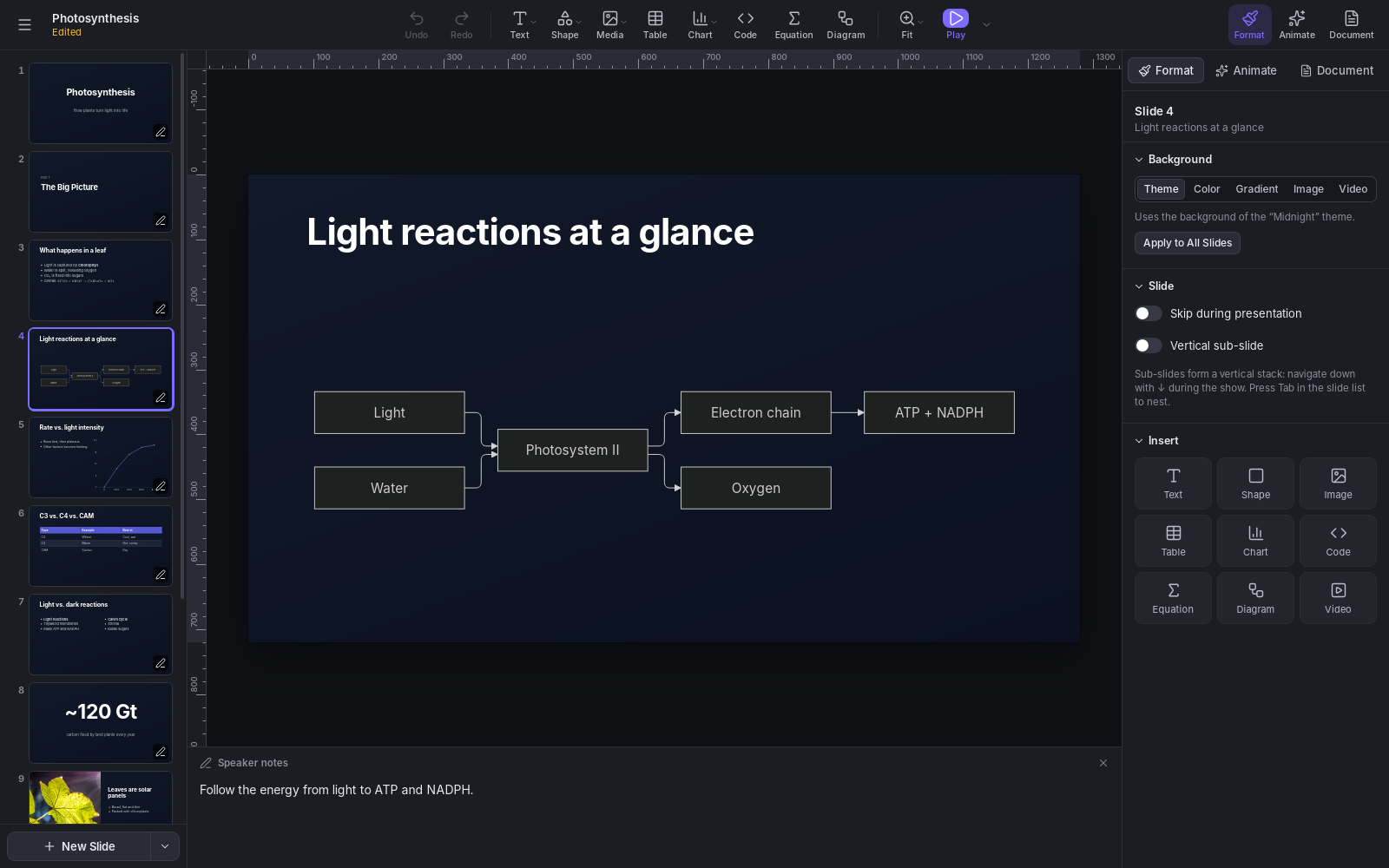Toggle Skip during presentation
Viewport: 1389px width, 868px height.
tap(1149, 313)
